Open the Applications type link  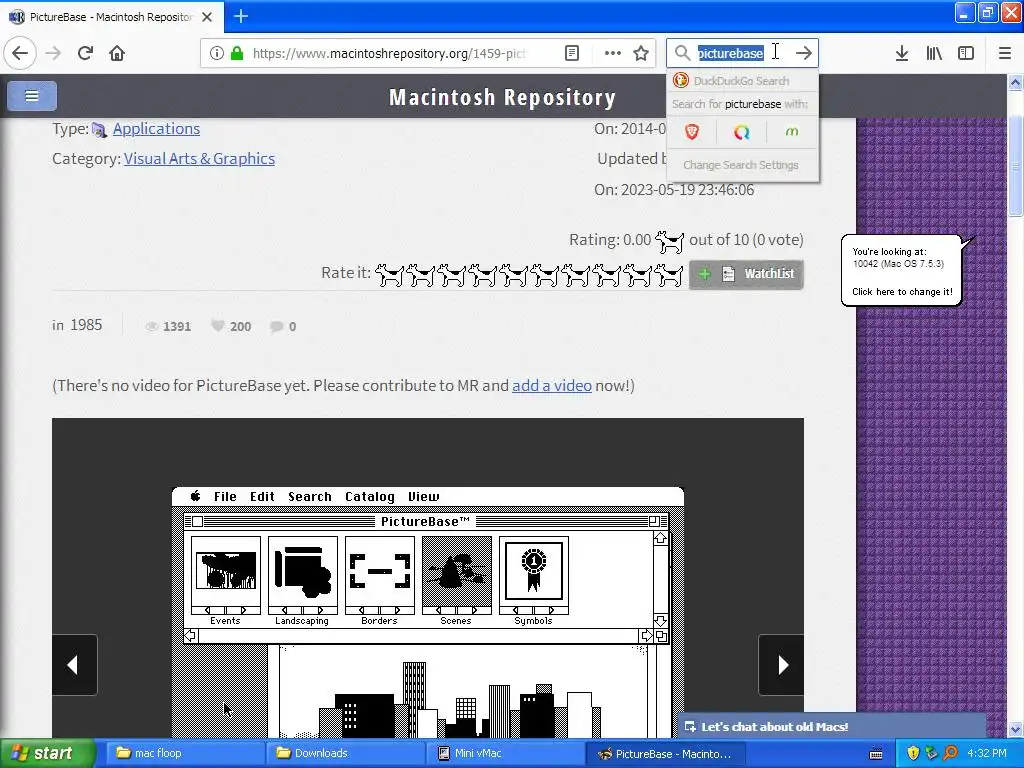click(156, 129)
